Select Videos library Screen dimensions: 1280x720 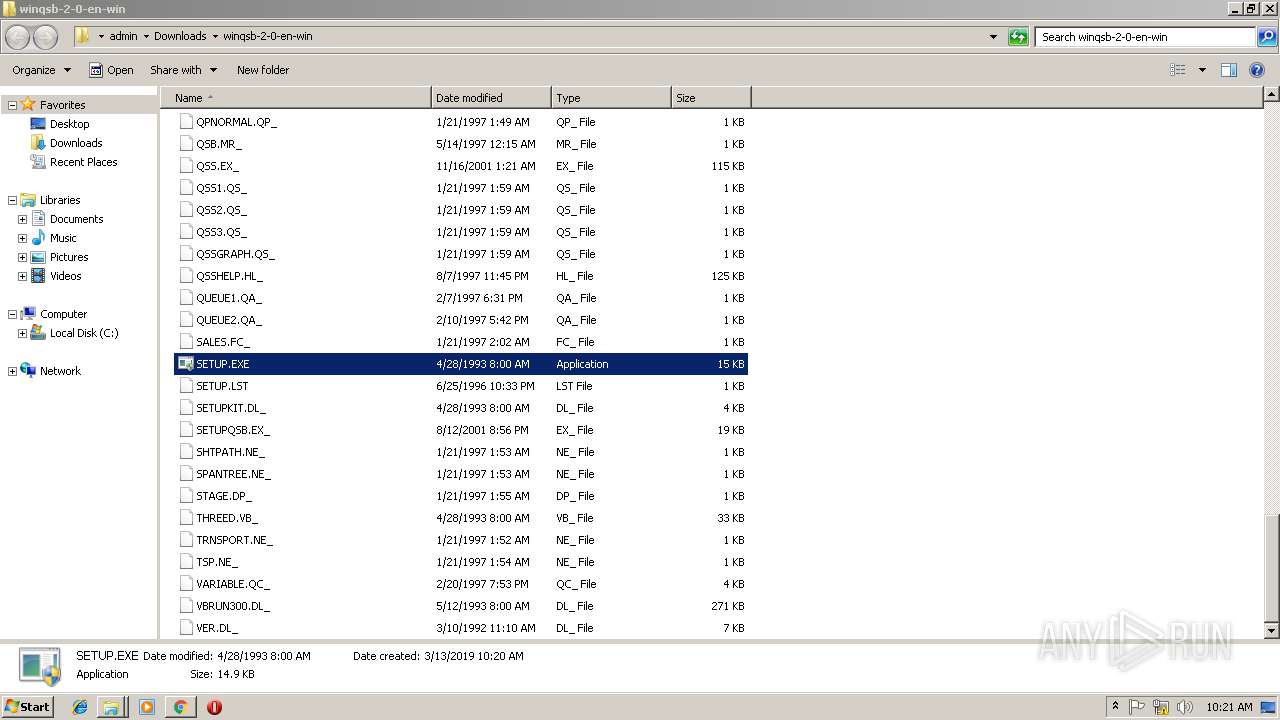[66, 276]
